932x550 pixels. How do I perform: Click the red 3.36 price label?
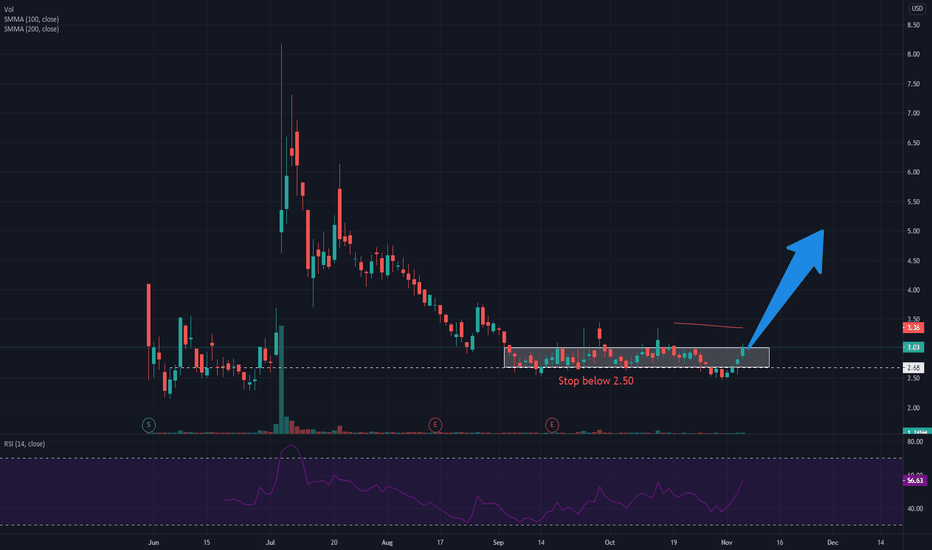pyautogui.click(x=914, y=328)
